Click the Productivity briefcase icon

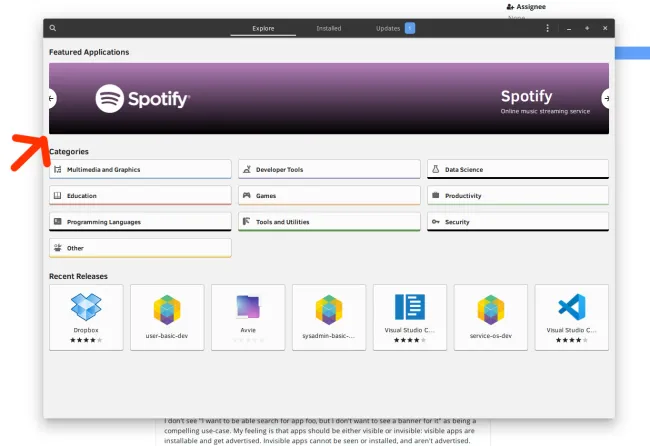436,195
